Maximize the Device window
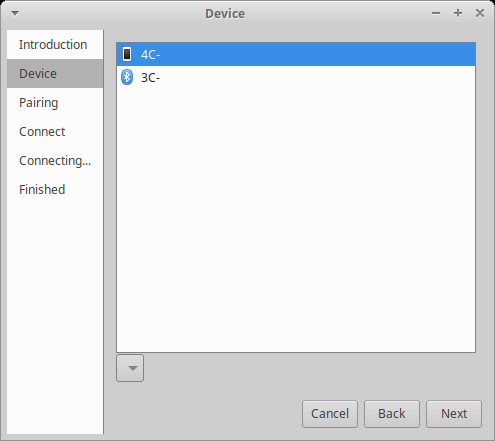 pyautogui.click(x=458, y=13)
